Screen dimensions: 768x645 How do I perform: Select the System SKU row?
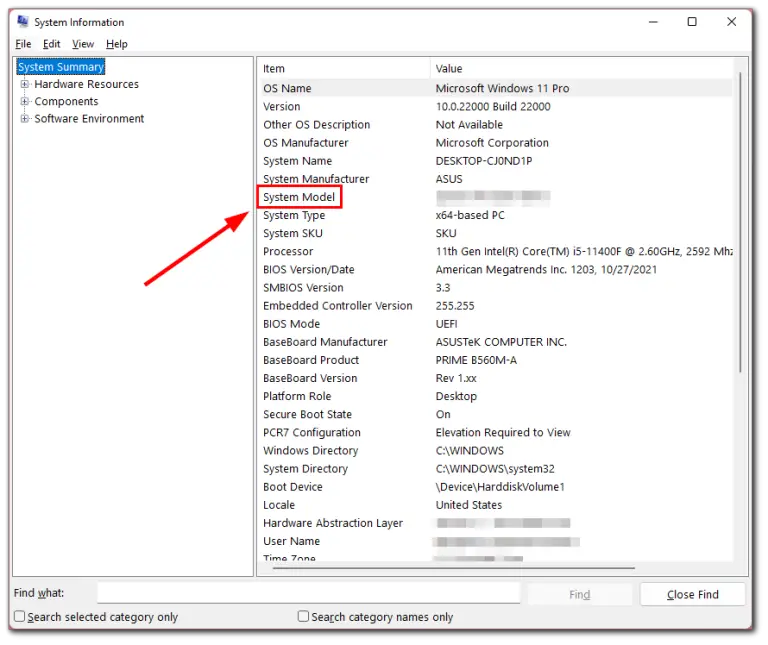(496, 233)
